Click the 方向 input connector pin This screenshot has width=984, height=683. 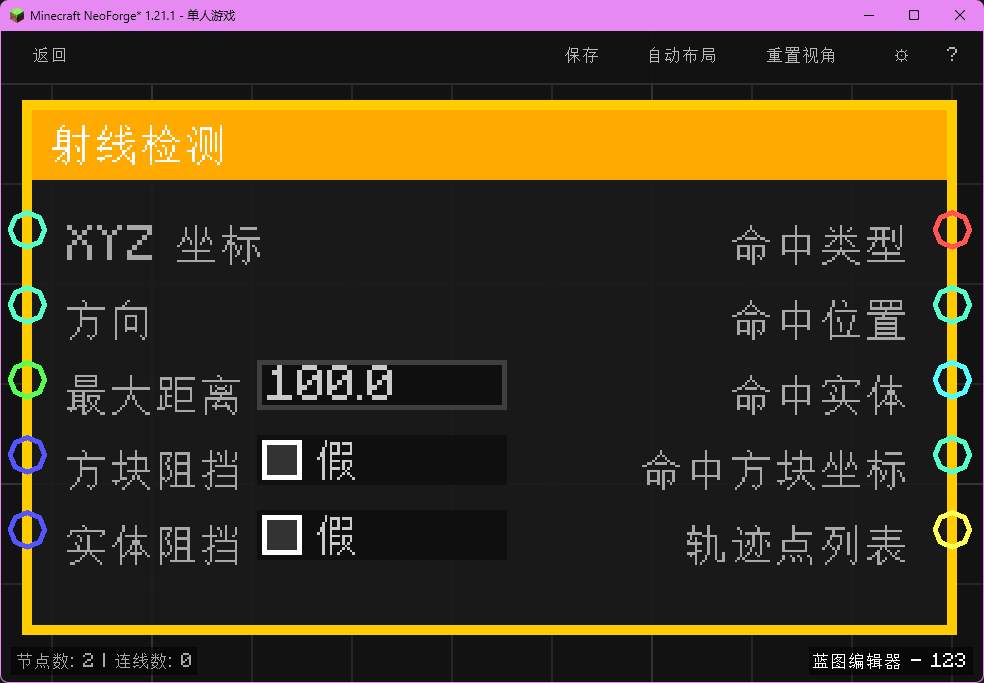click(x=27, y=305)
